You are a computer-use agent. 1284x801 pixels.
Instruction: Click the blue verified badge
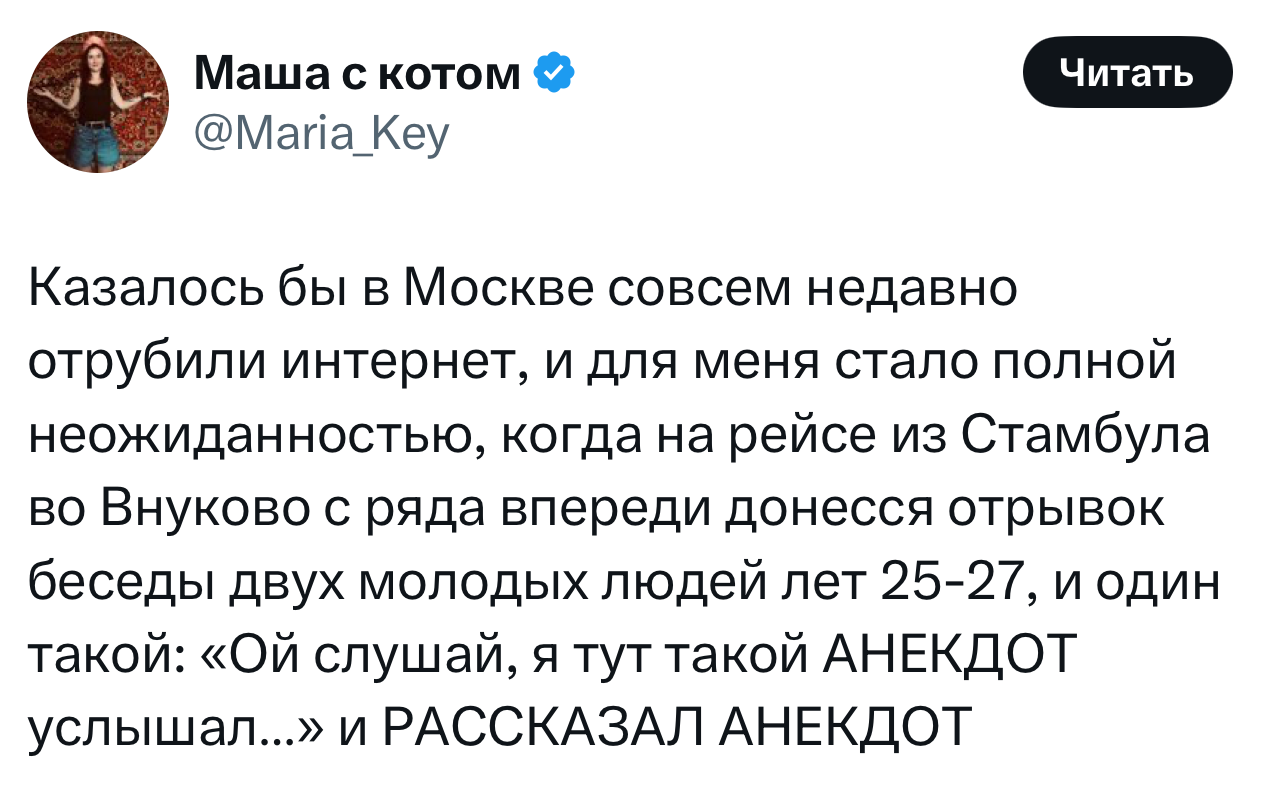point(555,73)
